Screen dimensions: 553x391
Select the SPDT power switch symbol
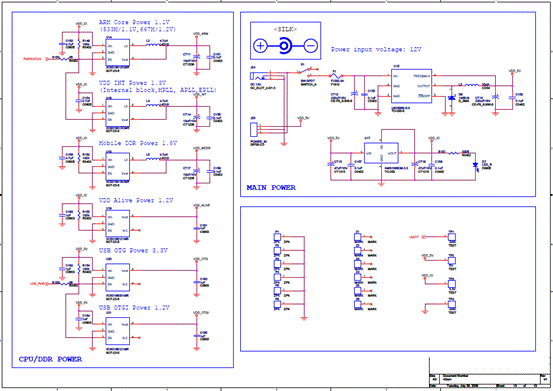click(305, 72)
